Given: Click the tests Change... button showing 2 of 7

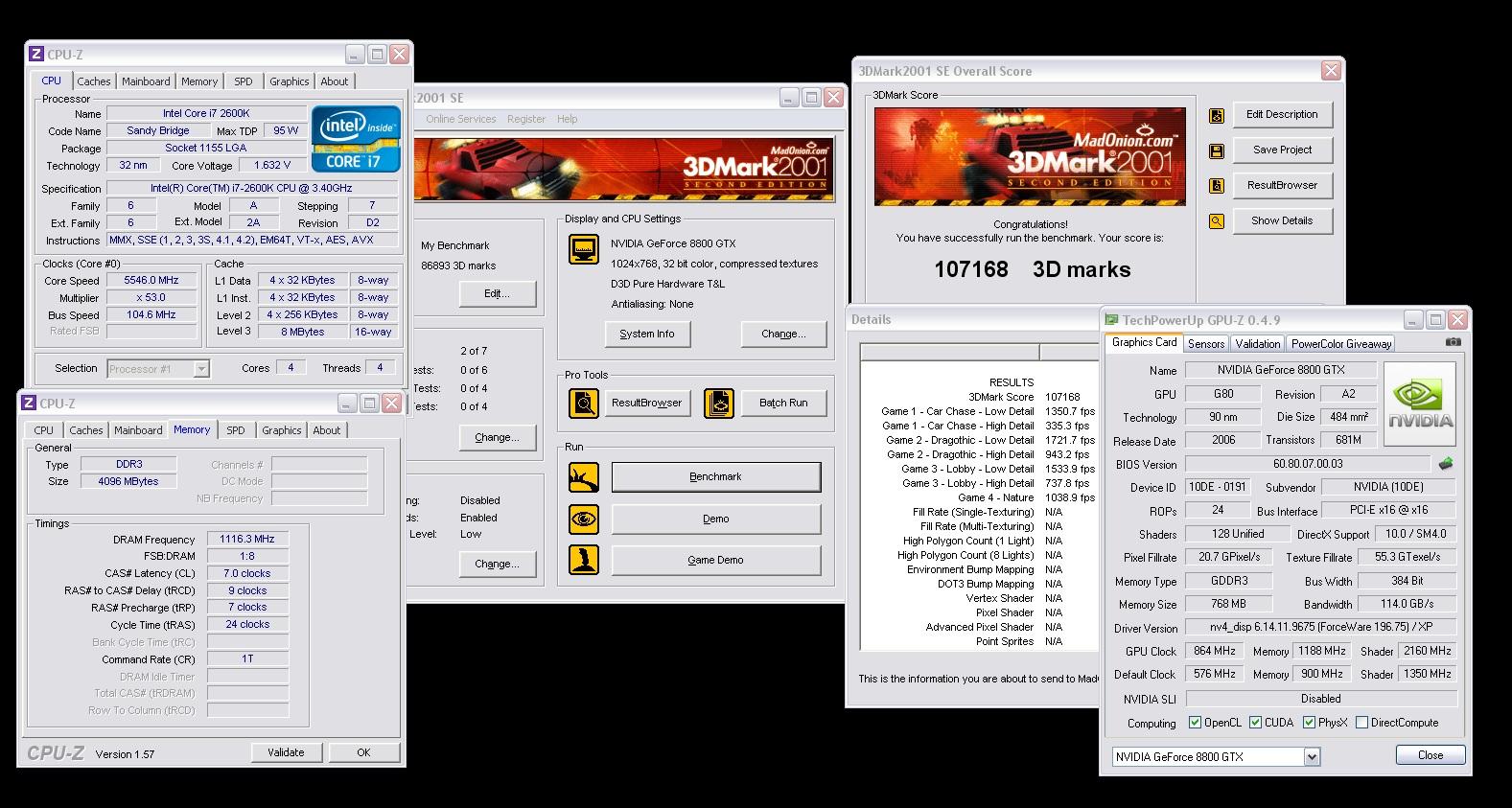Looking at the screenshot, I should (x=497, y=438).
